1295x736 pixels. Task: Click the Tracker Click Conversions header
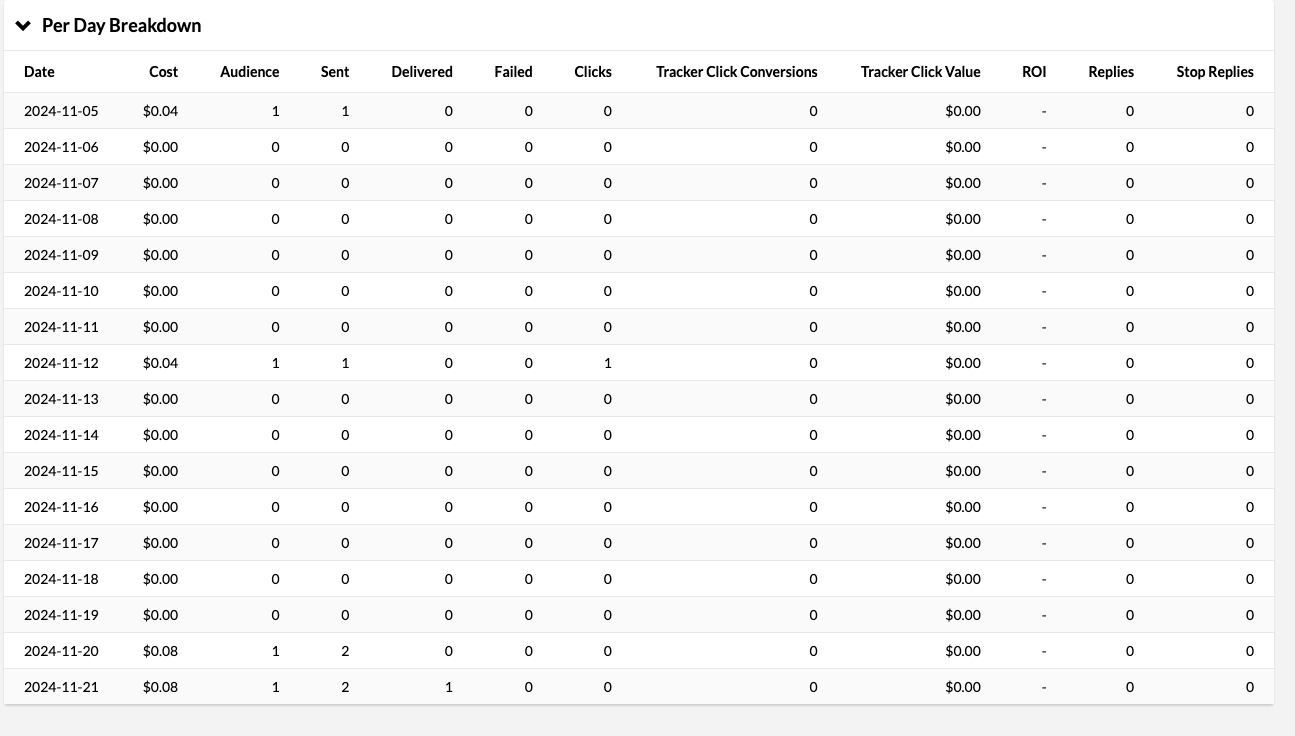pyautogui.click(x=737, y=71)
